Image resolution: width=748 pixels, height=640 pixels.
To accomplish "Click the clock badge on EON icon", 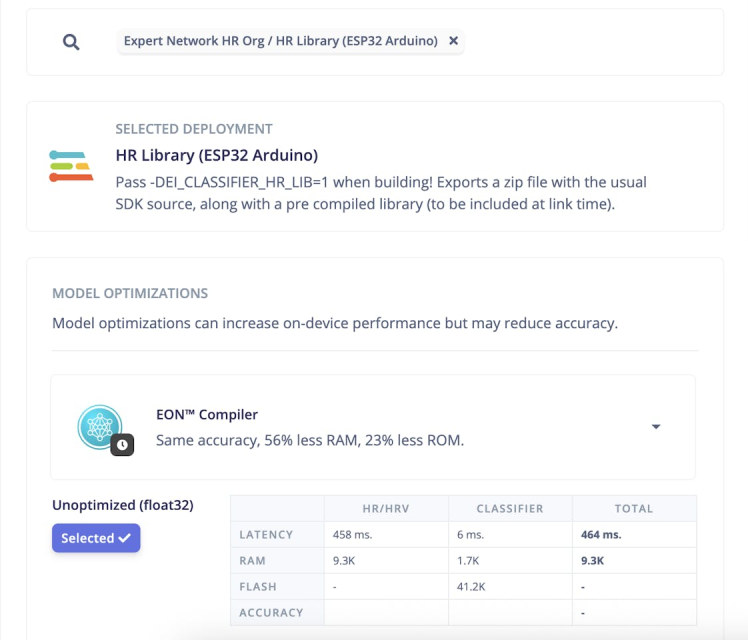I will (122, 443).
